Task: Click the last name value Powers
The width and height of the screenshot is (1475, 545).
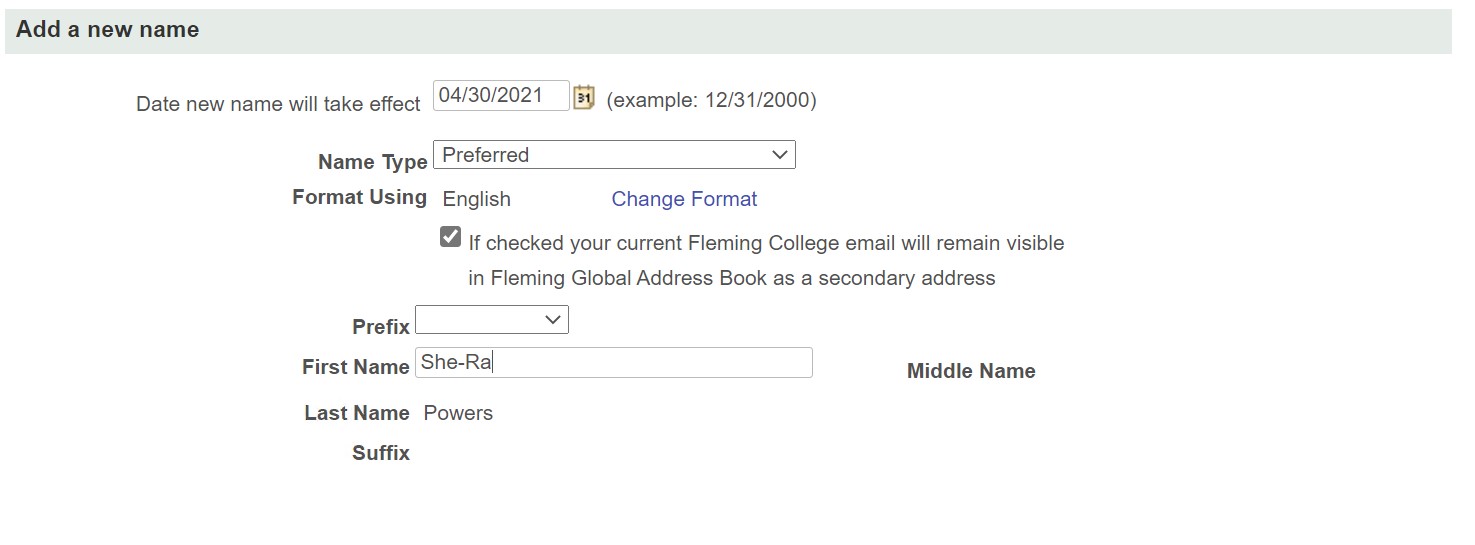Action: pos(458,413)
